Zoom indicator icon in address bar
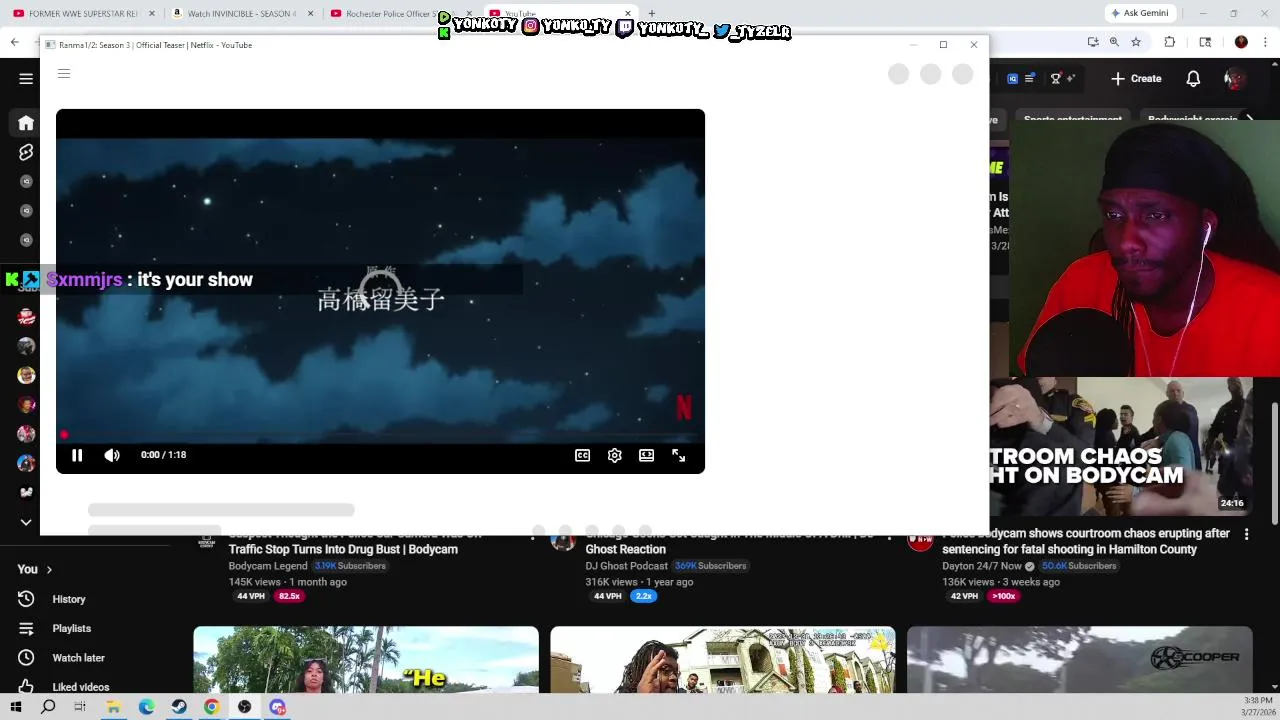The height and width of the screenshot is (720, 1280). point(1114,42)
